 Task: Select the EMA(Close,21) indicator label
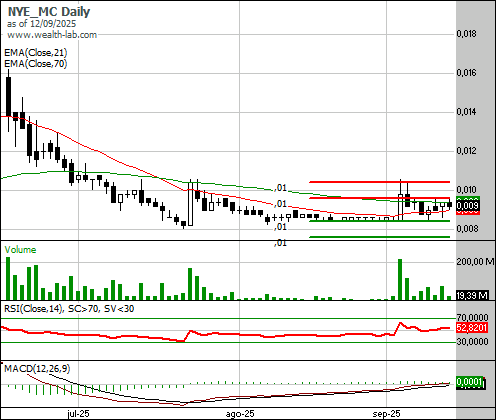point(36,53)
